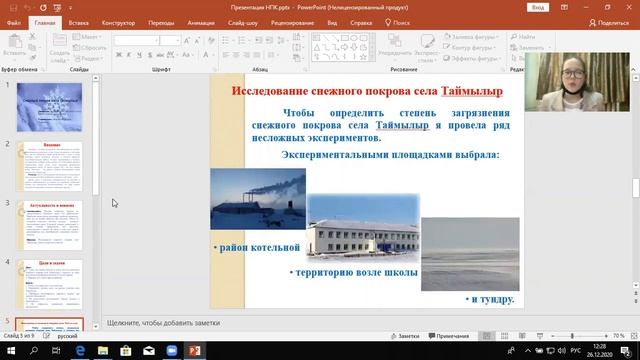Open the Change Case (Aa) dropdown

click(187, 55)
